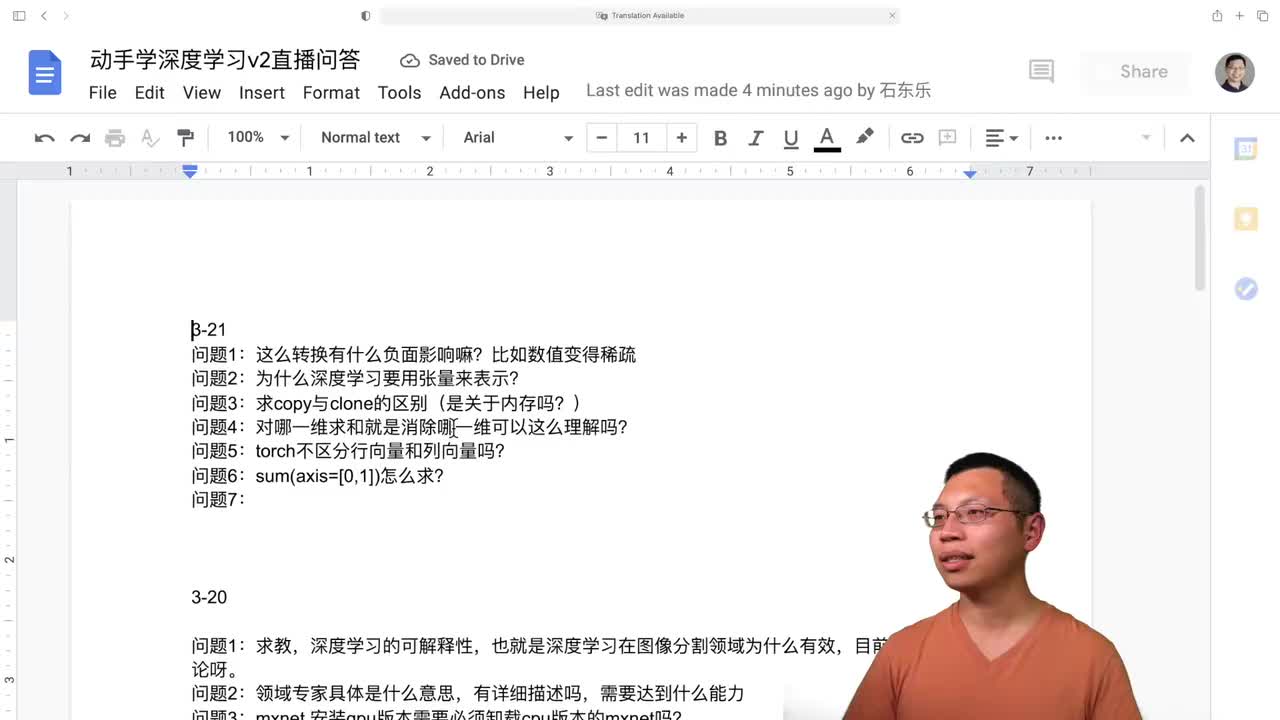Image resolution: width=1280 pixels, height=720 pixels.
Task: Click the Undo arrow in toolbar
Action: tap(44, 138)
